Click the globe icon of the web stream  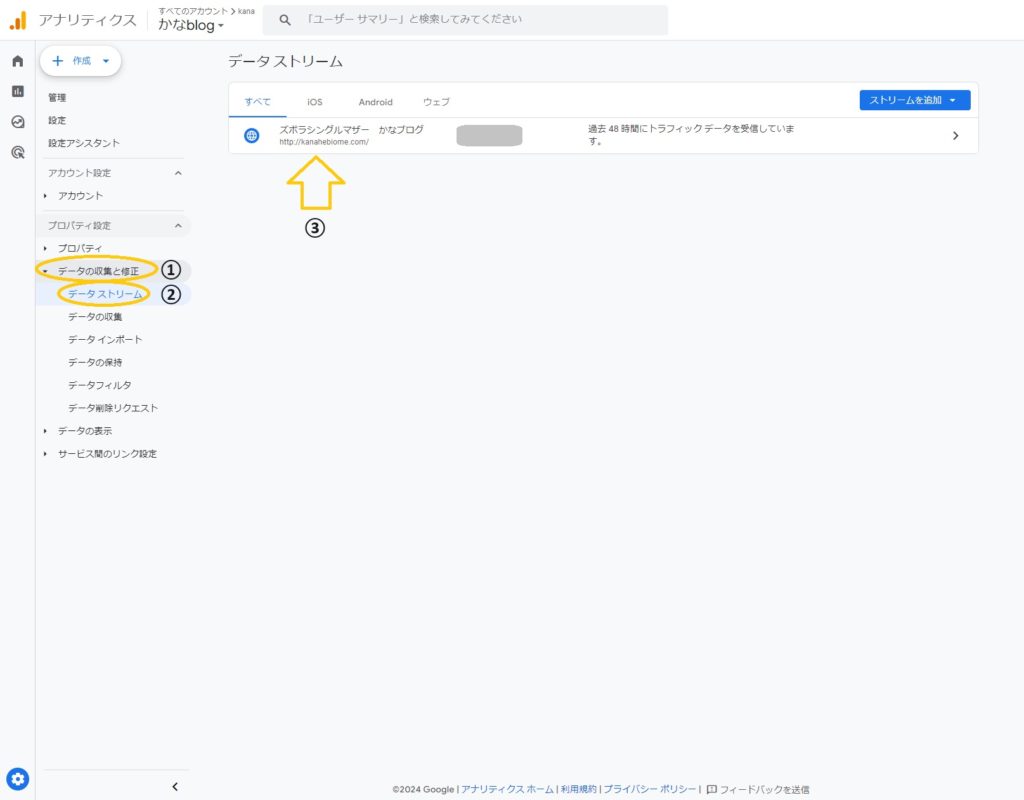click(x=252, y=135)
